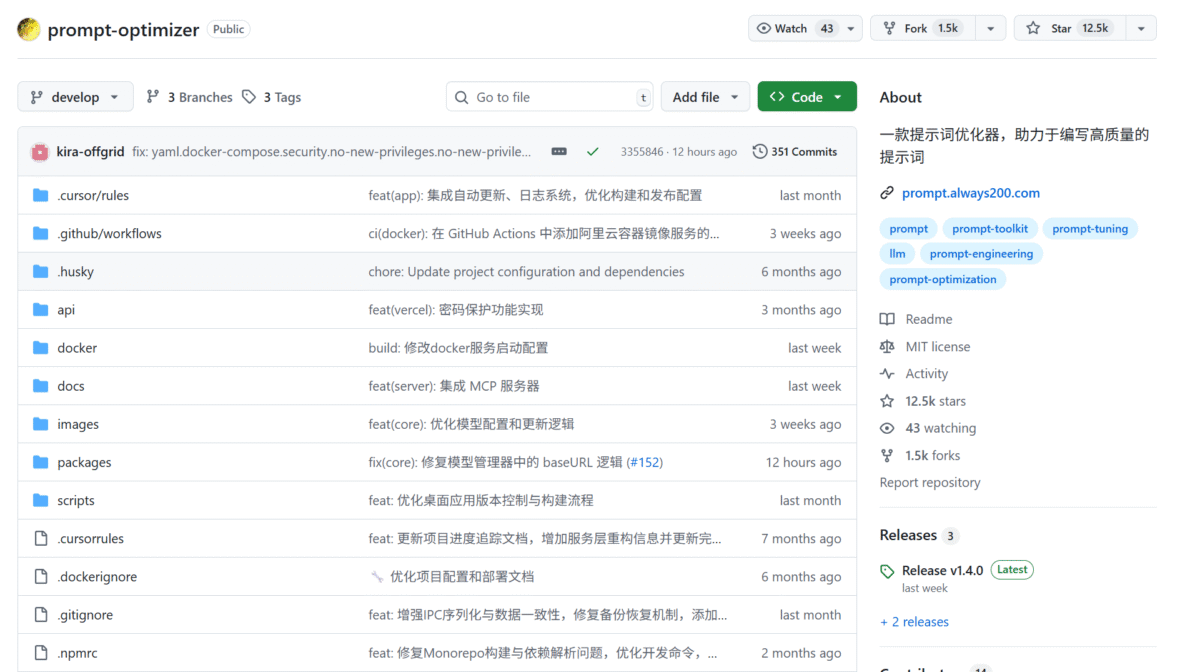Screen dimensions: 1200x672
Task: Select the 'prompt-toolkit' topic tag
Action: pyautogui.click(x=990, y=229)
